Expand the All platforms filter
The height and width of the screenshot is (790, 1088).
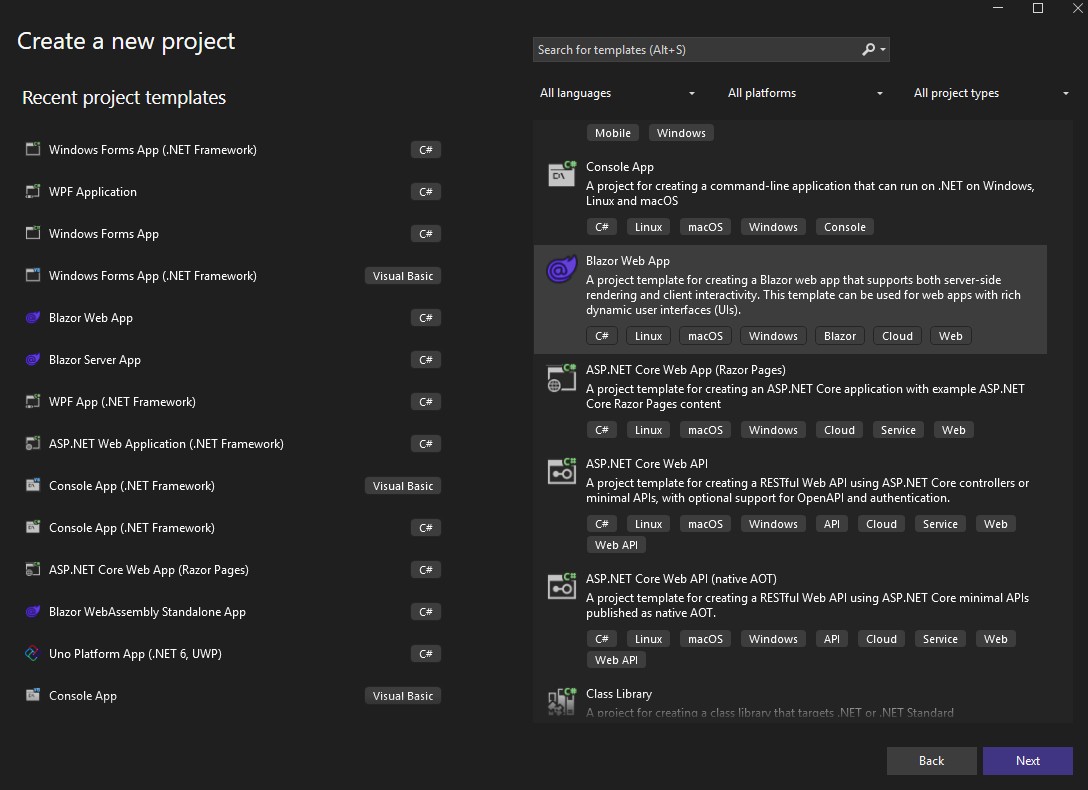click(x=805, y=93)
